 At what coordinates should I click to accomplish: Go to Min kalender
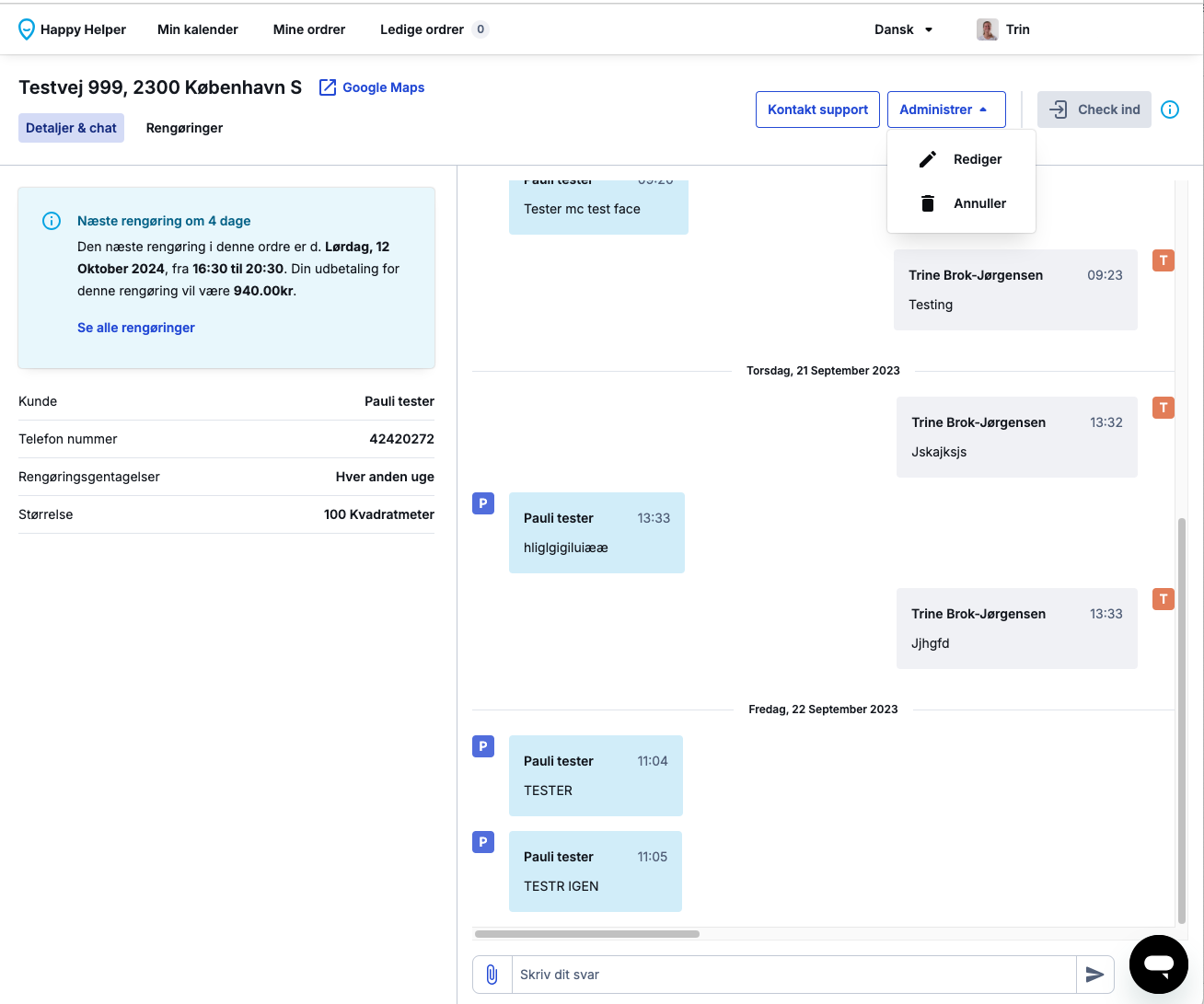pos(198,29)
